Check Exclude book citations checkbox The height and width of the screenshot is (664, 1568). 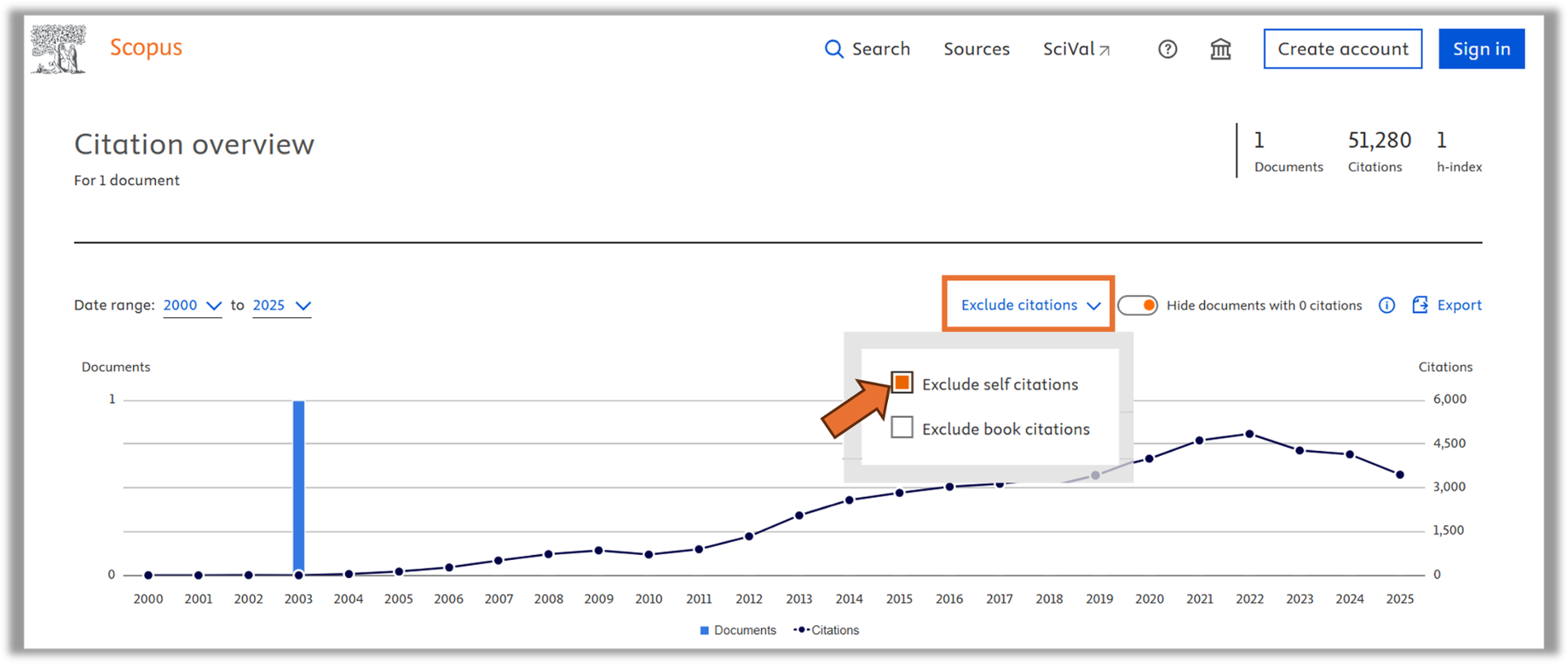[902, 428]
